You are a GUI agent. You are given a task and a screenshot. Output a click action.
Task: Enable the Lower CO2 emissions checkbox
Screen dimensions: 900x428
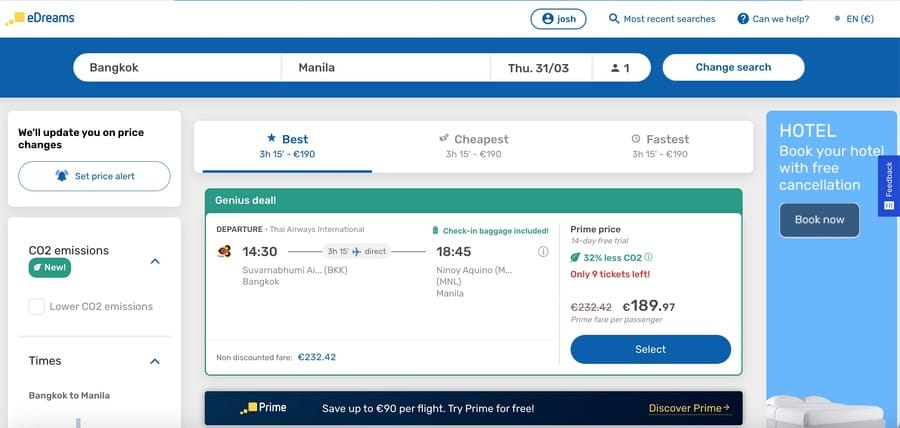[37, 306]
